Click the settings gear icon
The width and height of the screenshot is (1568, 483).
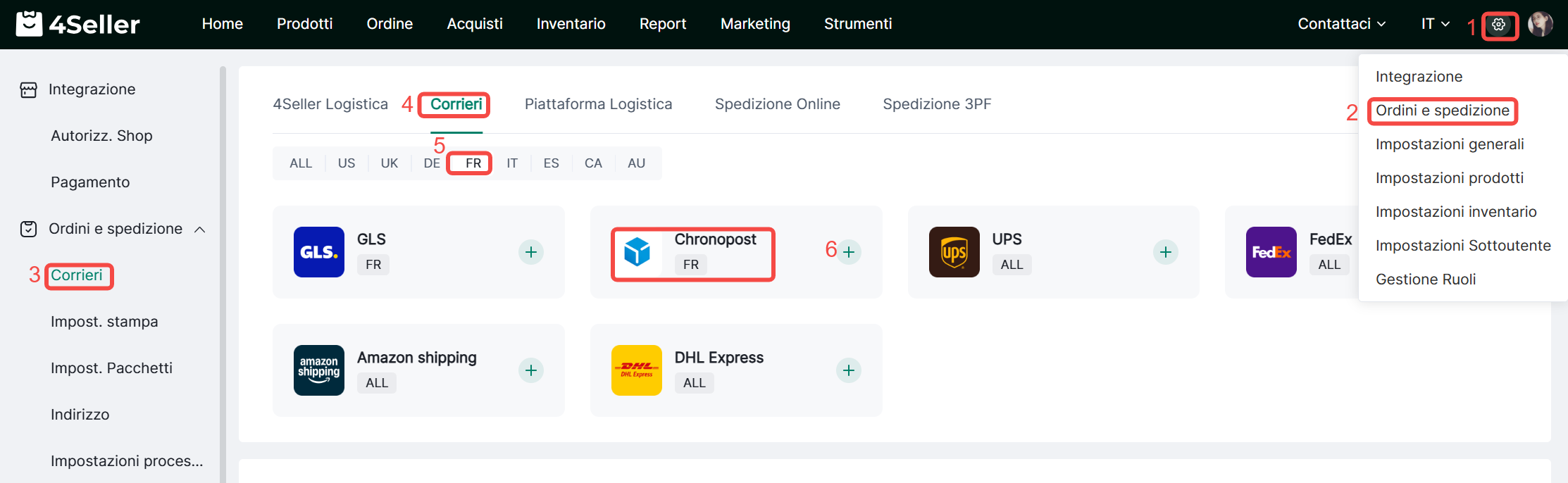coord(1498,25)
